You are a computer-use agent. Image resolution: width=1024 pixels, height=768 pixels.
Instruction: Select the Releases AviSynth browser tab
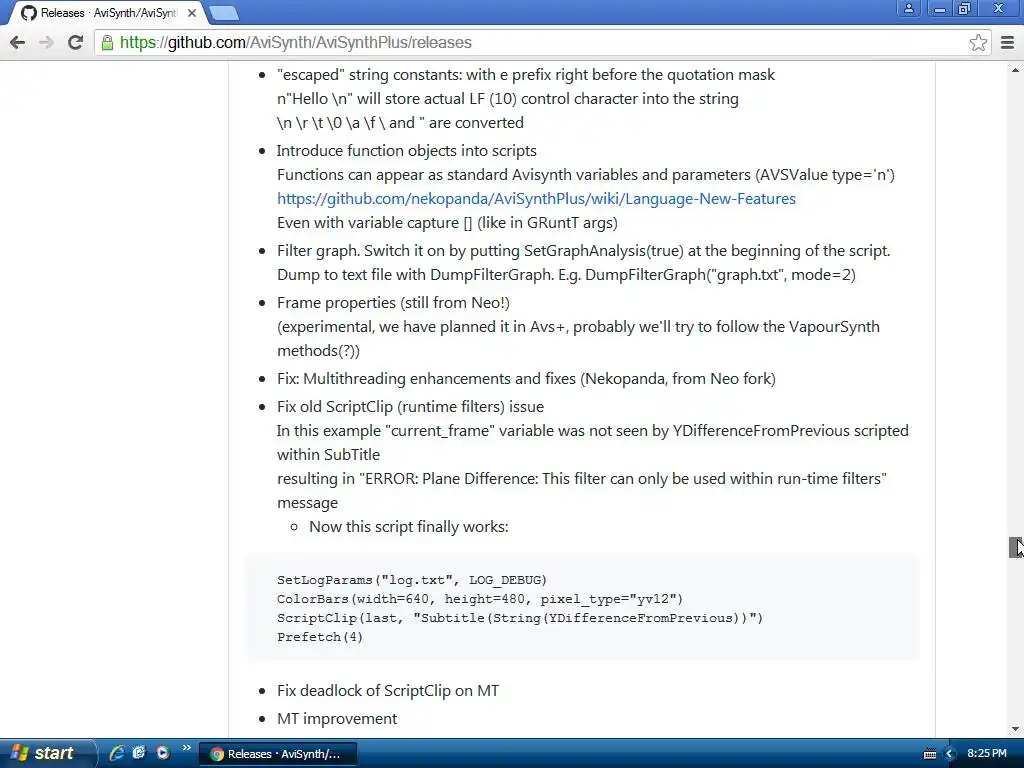[108, 12]
